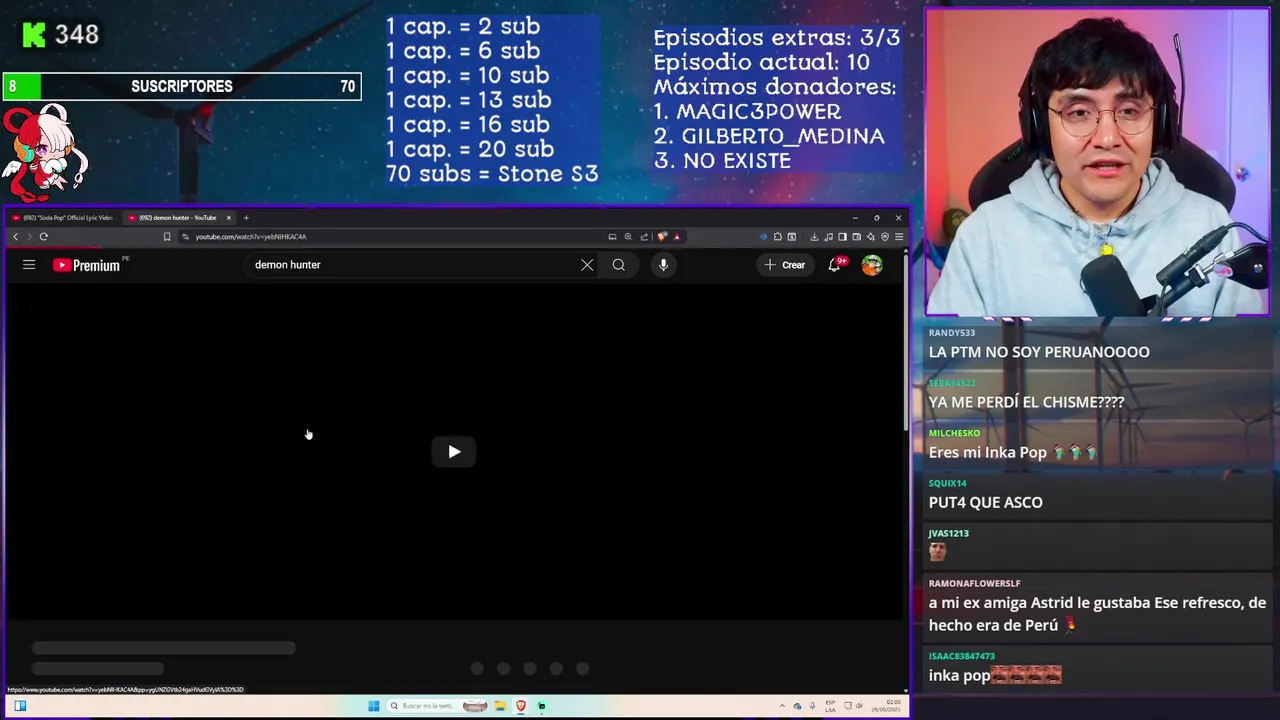This screenshot has width=1280, height=720.
Task: Select the 'demon hunter - YouTube' tab
Action: pos(178,217)
